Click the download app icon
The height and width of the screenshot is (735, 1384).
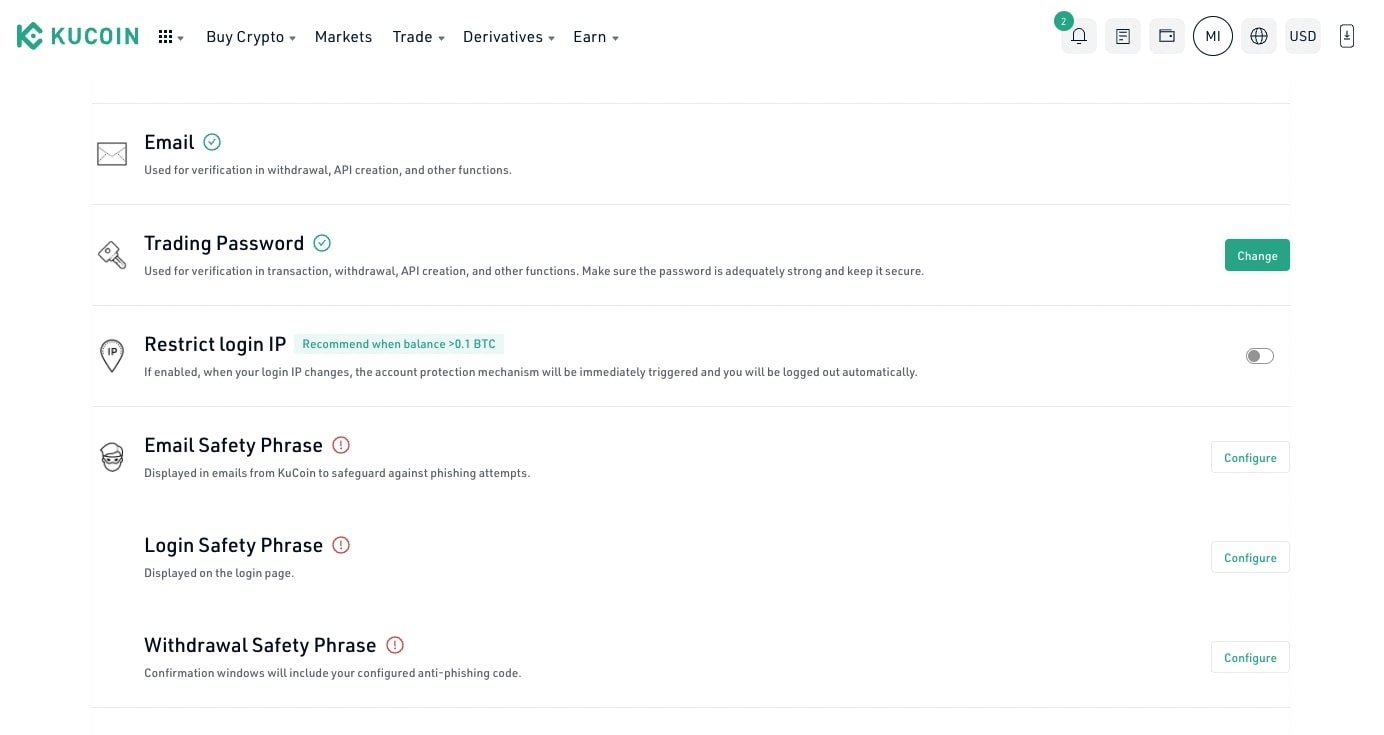(1346, 37)
